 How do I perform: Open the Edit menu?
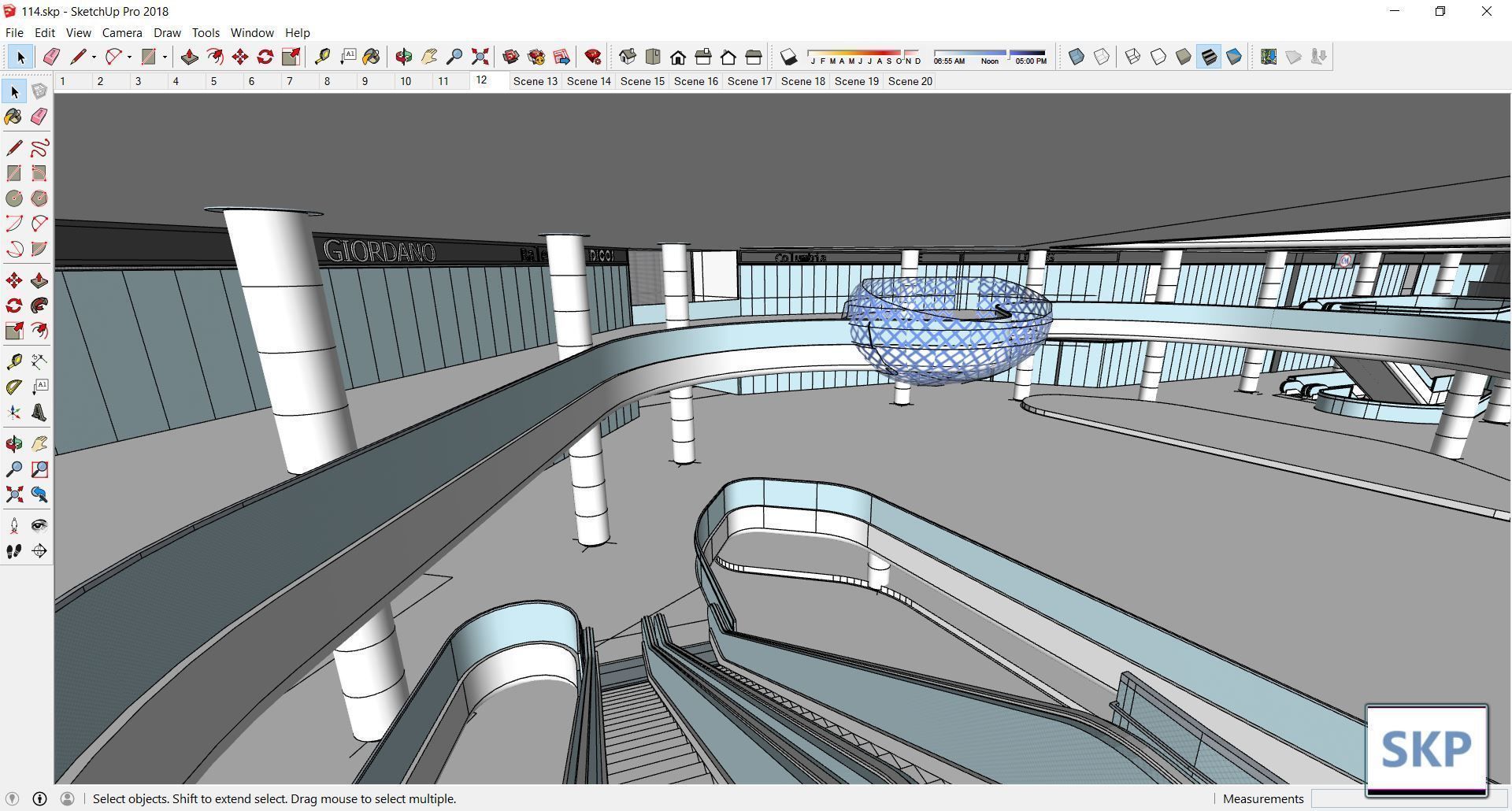pos(44,32)
